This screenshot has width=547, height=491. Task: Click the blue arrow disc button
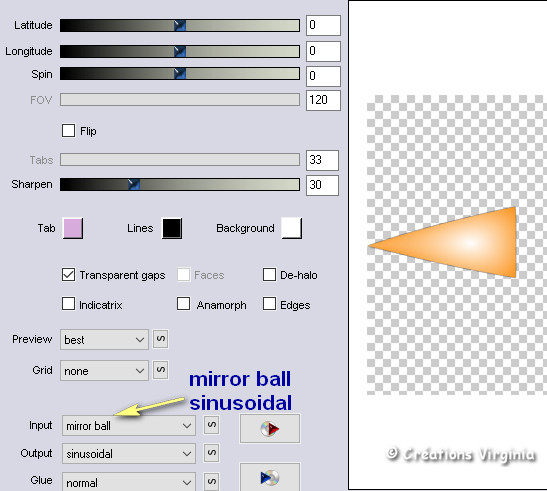[x=270, y=477]
